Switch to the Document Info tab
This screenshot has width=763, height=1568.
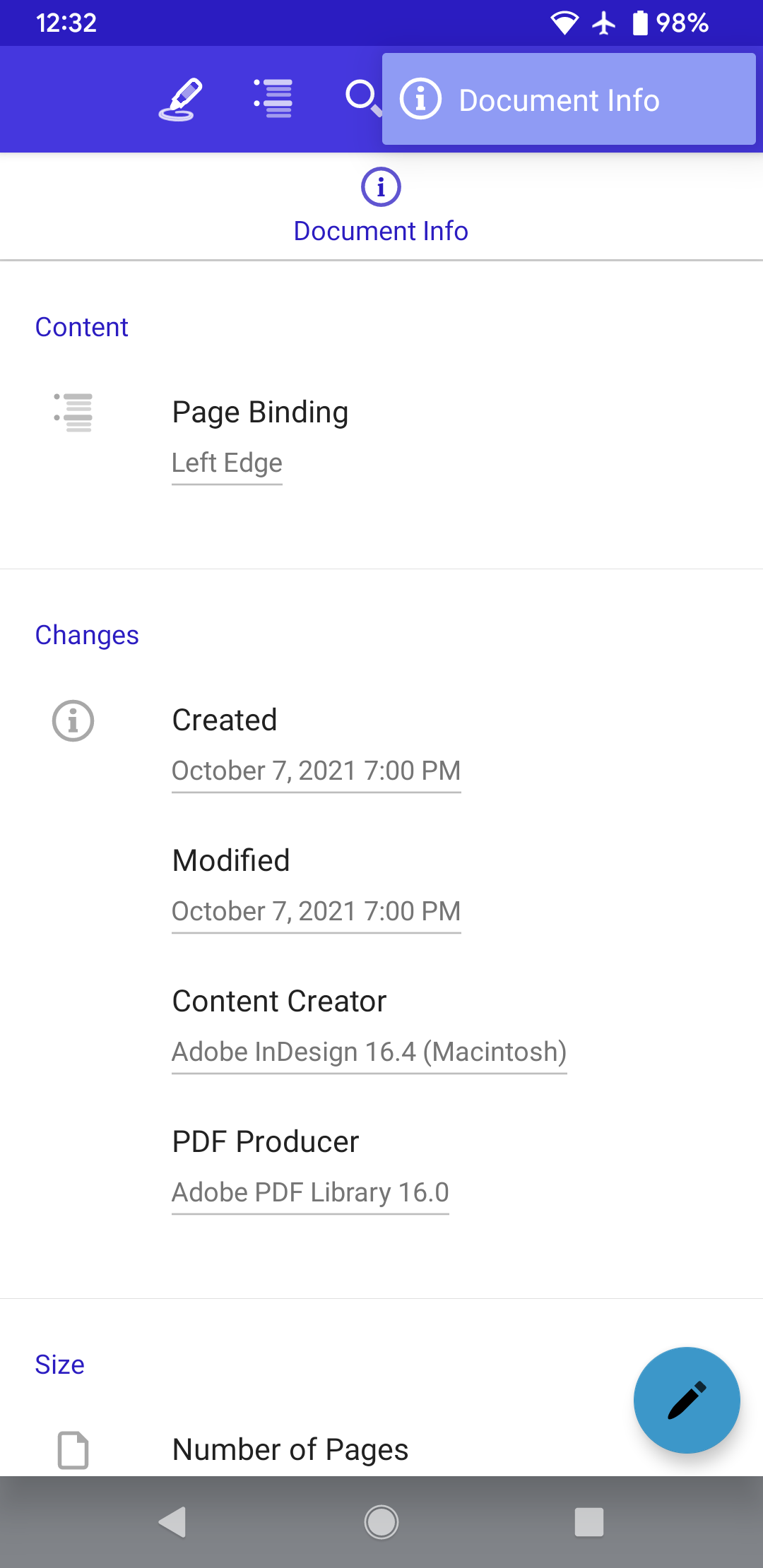point(381,230)
